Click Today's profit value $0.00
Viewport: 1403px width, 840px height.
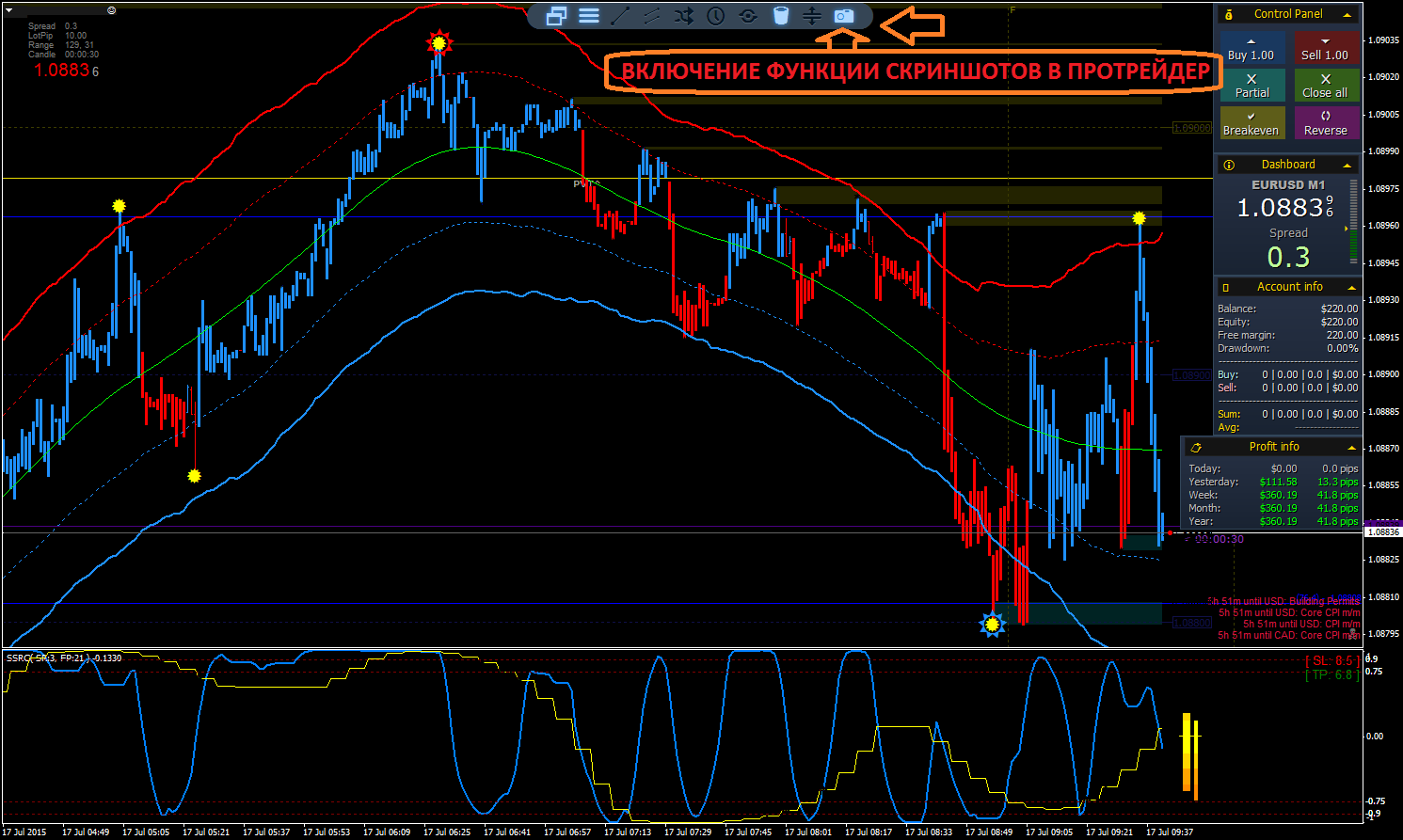pyautogui.click(x=1283, y=468)
